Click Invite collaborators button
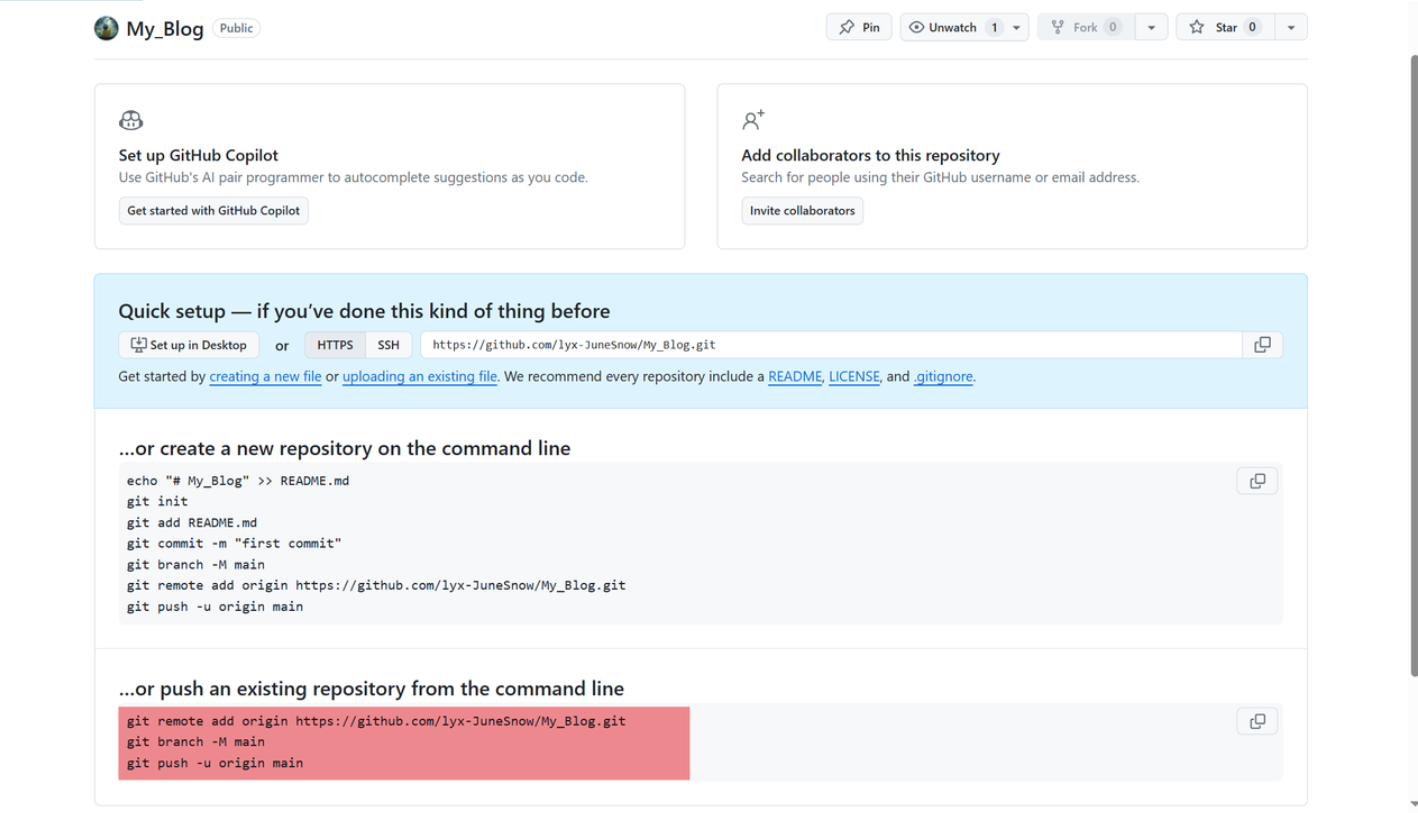Viewport: 1418px width, 813px height. point(802,211)
